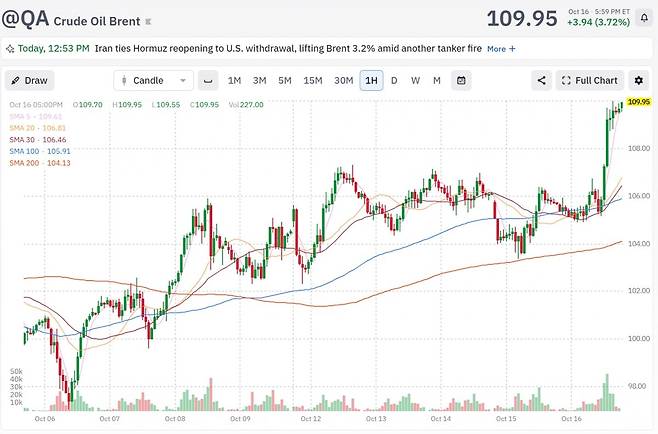Open Full Chart view
Image resolution: width=658 pixels, height=434 pixels.
(x=590, y=81)
